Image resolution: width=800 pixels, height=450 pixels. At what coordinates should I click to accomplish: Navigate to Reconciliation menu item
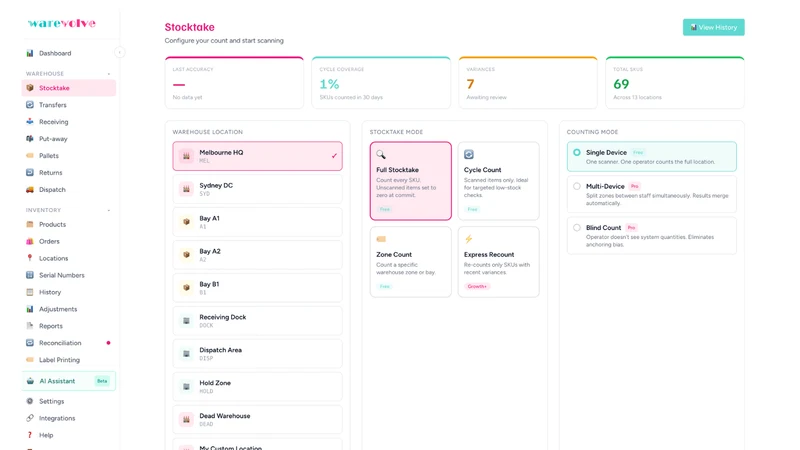[69, 343]
